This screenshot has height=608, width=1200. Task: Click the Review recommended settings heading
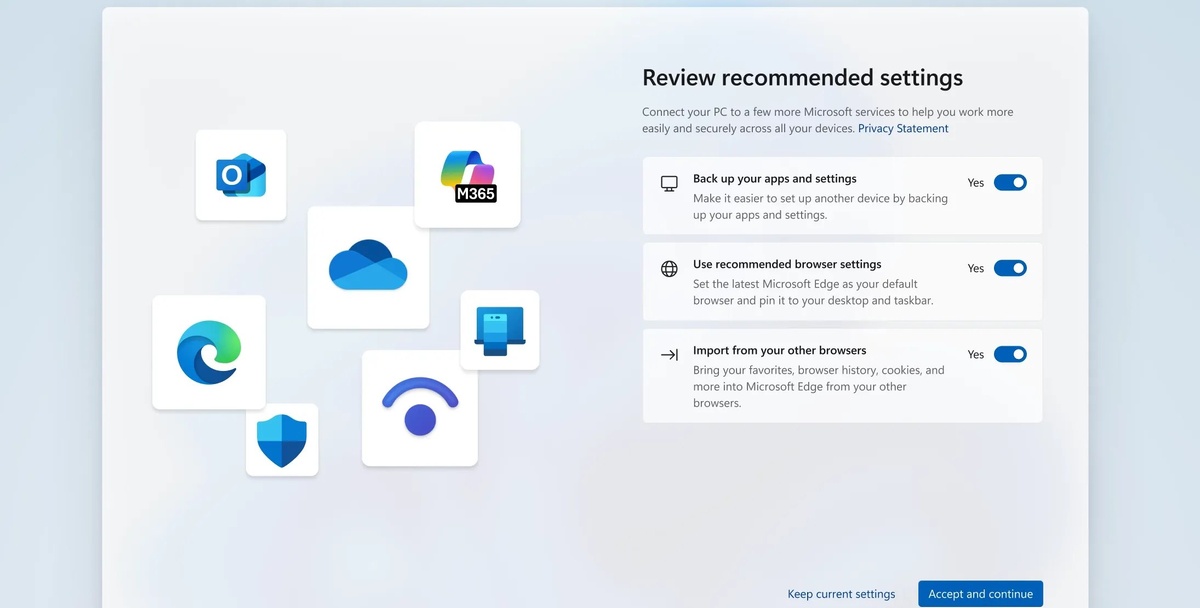click(802, 78)
